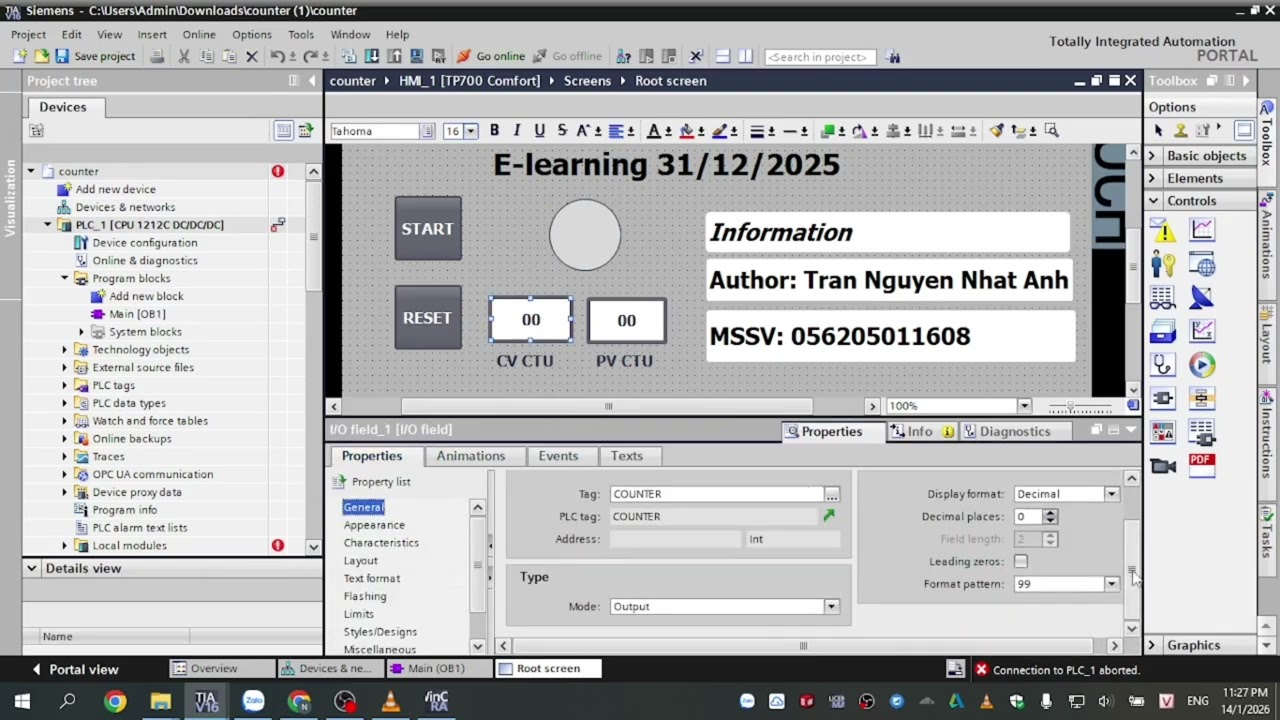Insert the Trend view control

tap(1202, 231)
